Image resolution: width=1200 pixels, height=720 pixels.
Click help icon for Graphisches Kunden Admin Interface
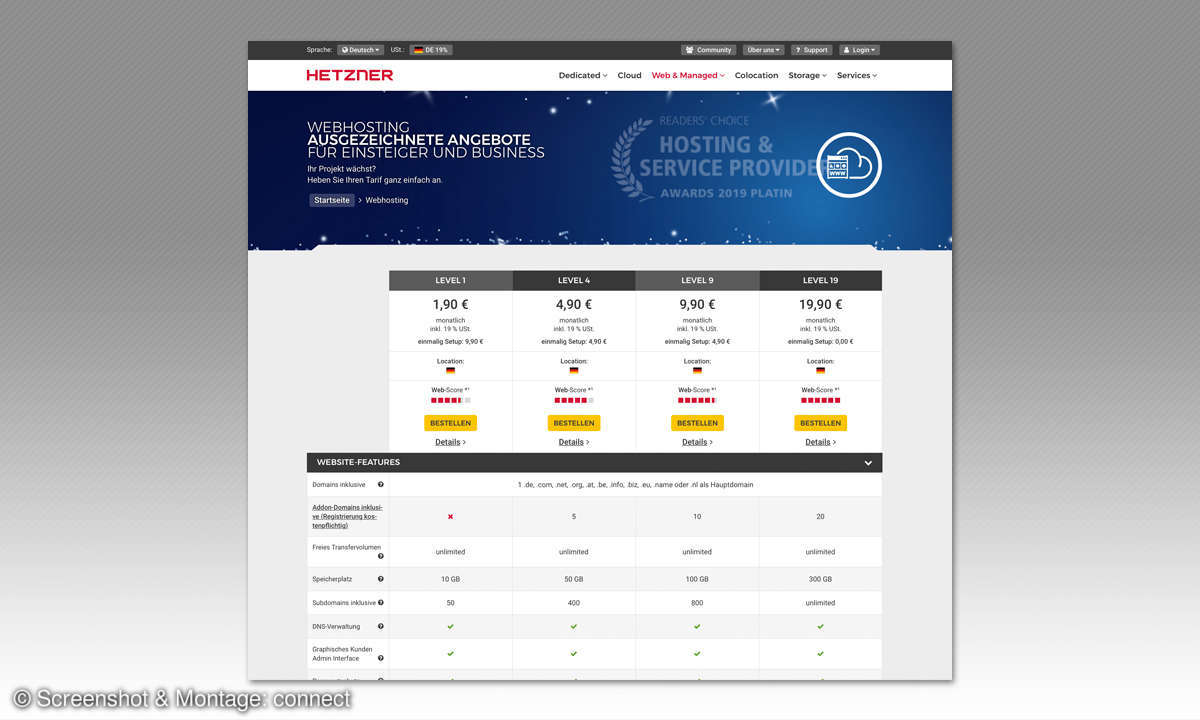380,658
